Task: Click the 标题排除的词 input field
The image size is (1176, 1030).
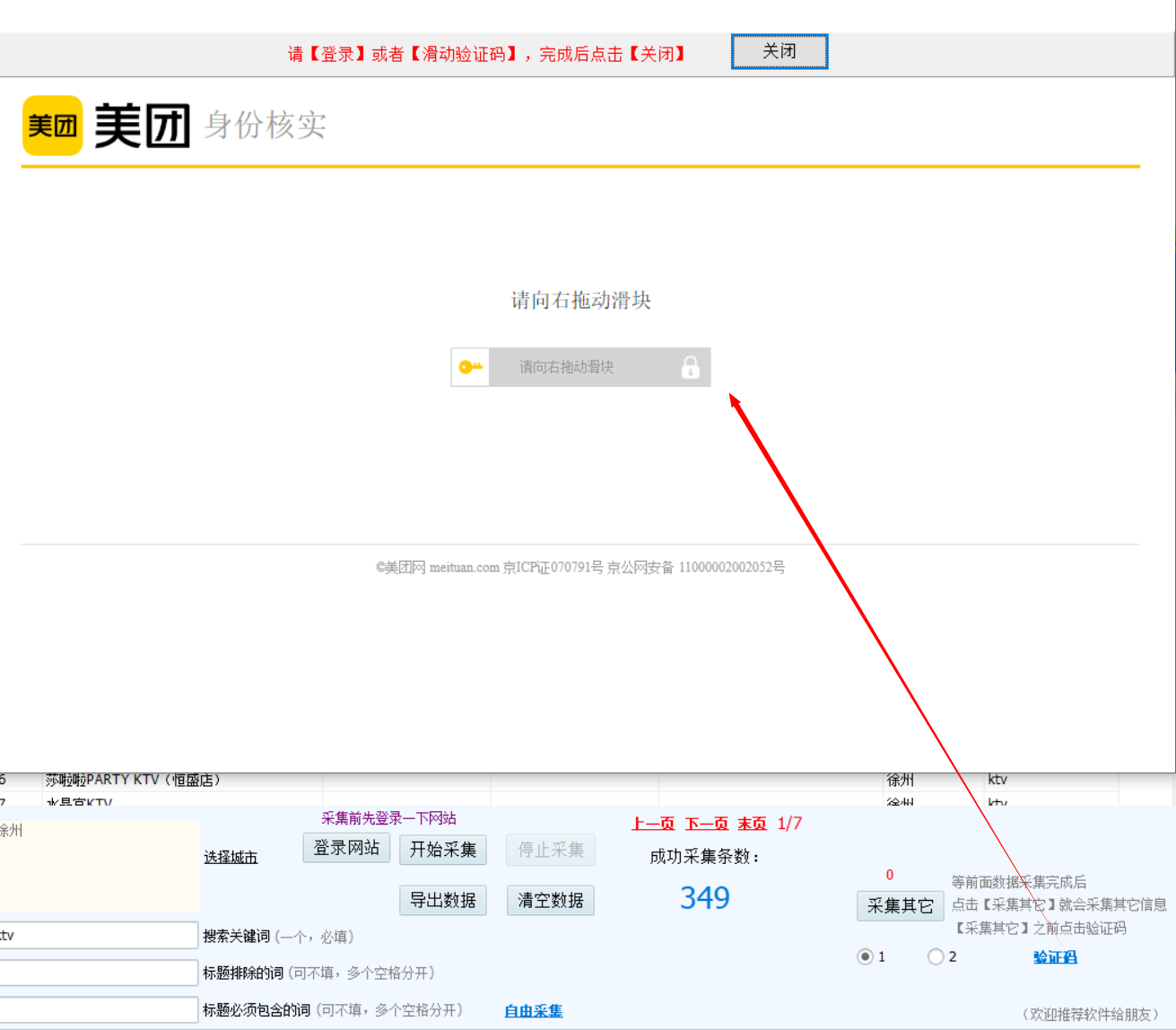Action: (x=98, y=973)
